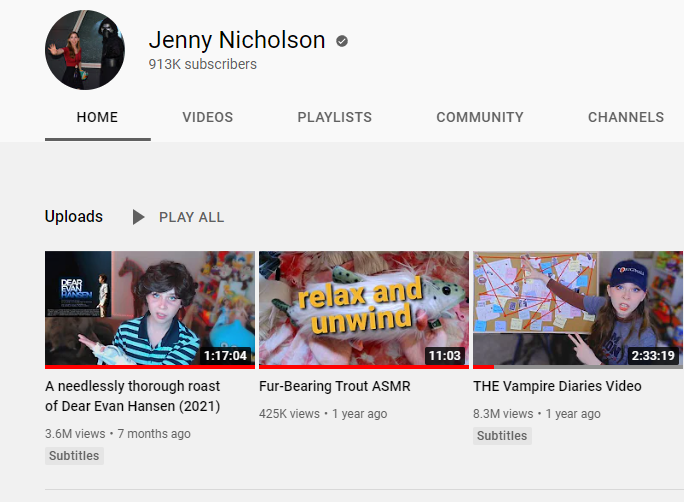This screenshot has width=684, height=502.
Task: Click the Play All triangle icon
Action: (138, 217)
